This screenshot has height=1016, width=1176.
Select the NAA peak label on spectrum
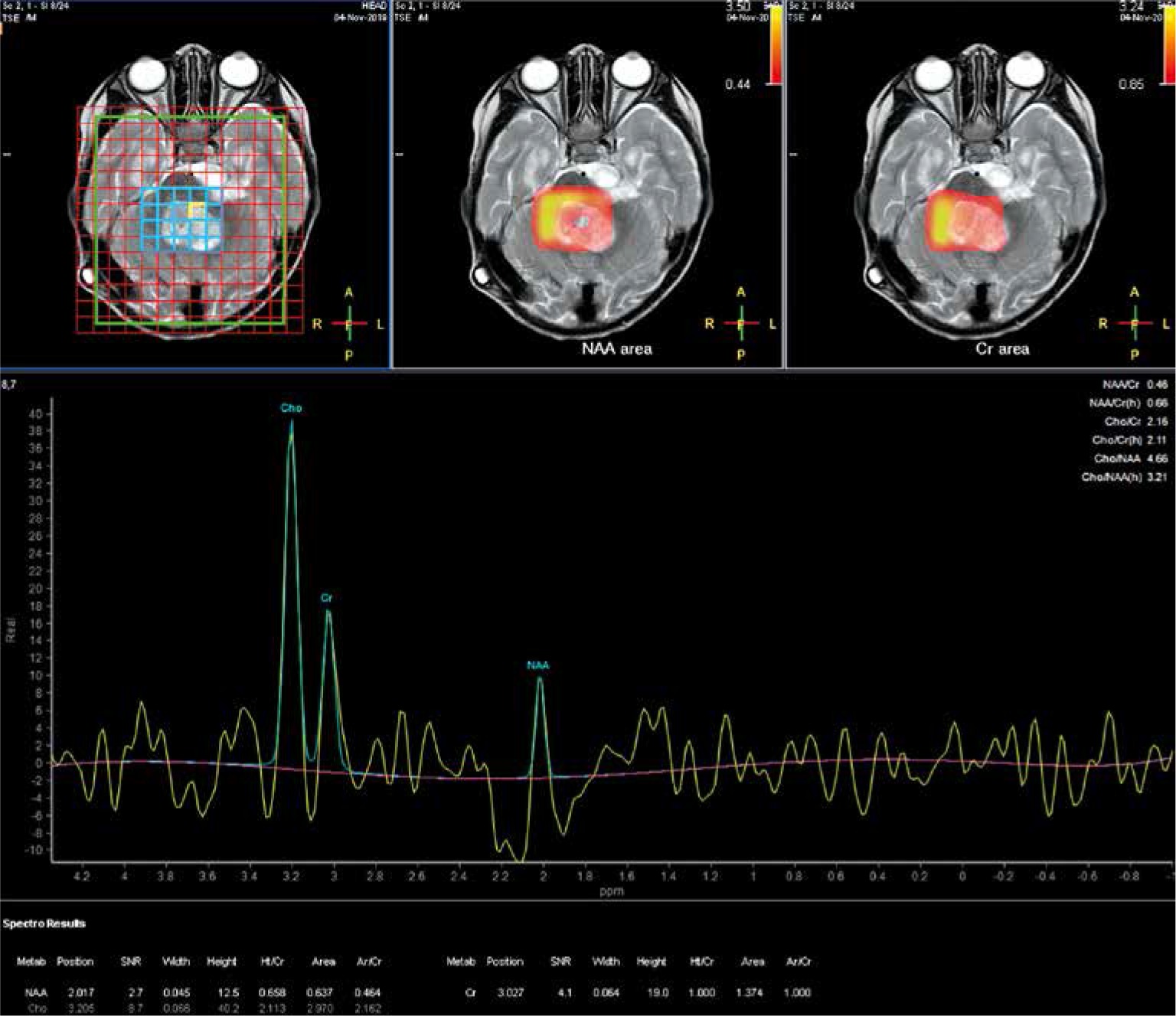coord(538,665)
